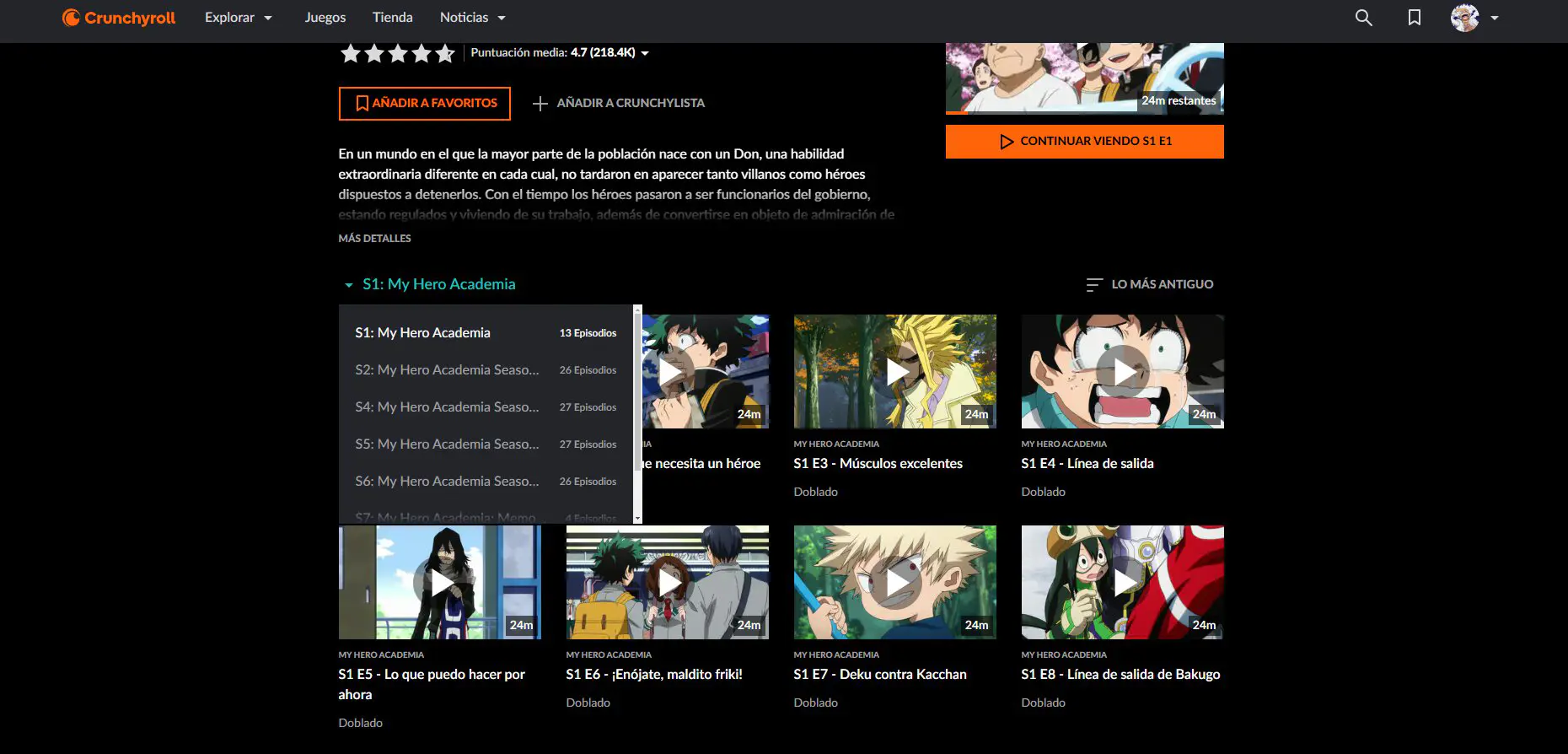Image resolution: width=1568 pixels, height=754 pixels.
Task: Click Doblado label under S1 E7
Action: 816,703
